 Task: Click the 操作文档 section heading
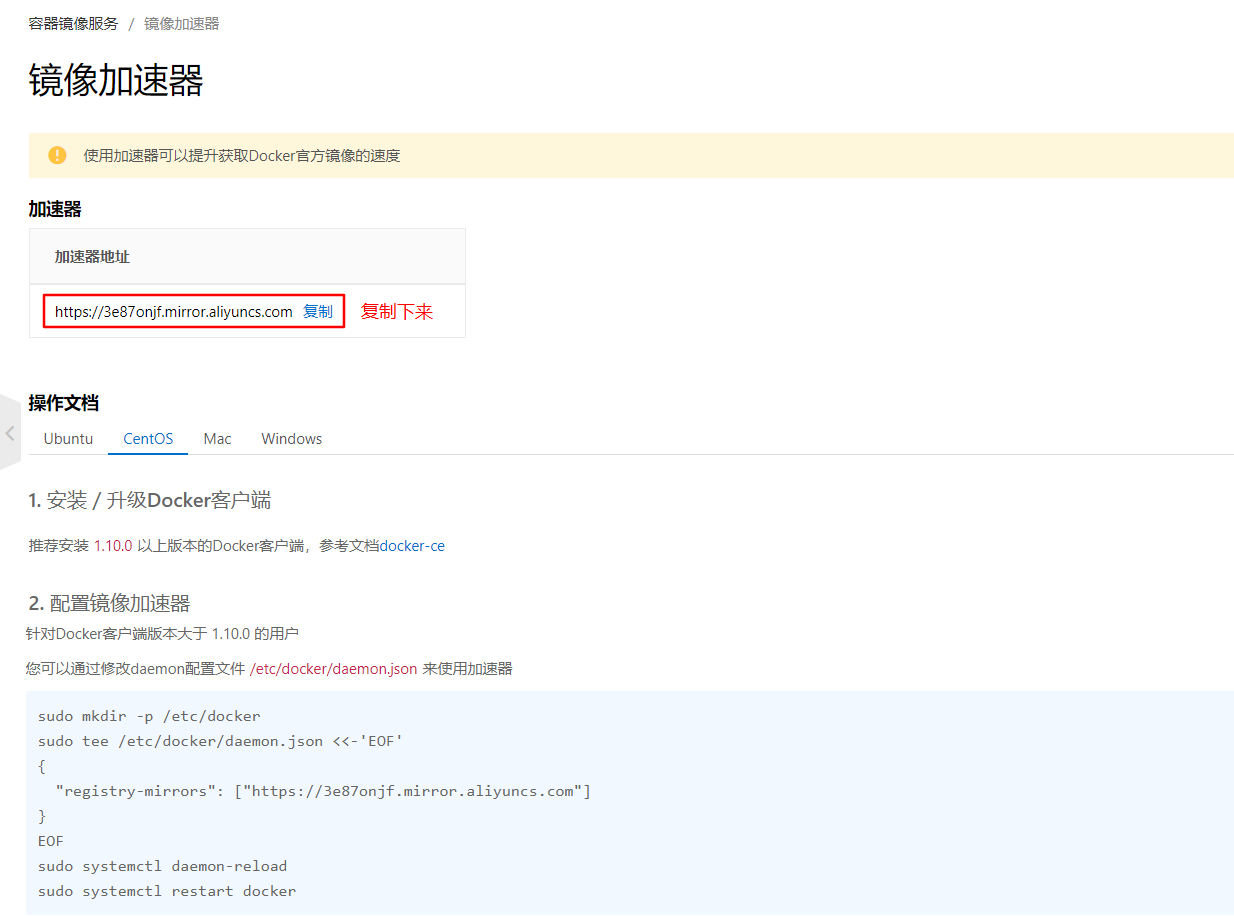63,403
